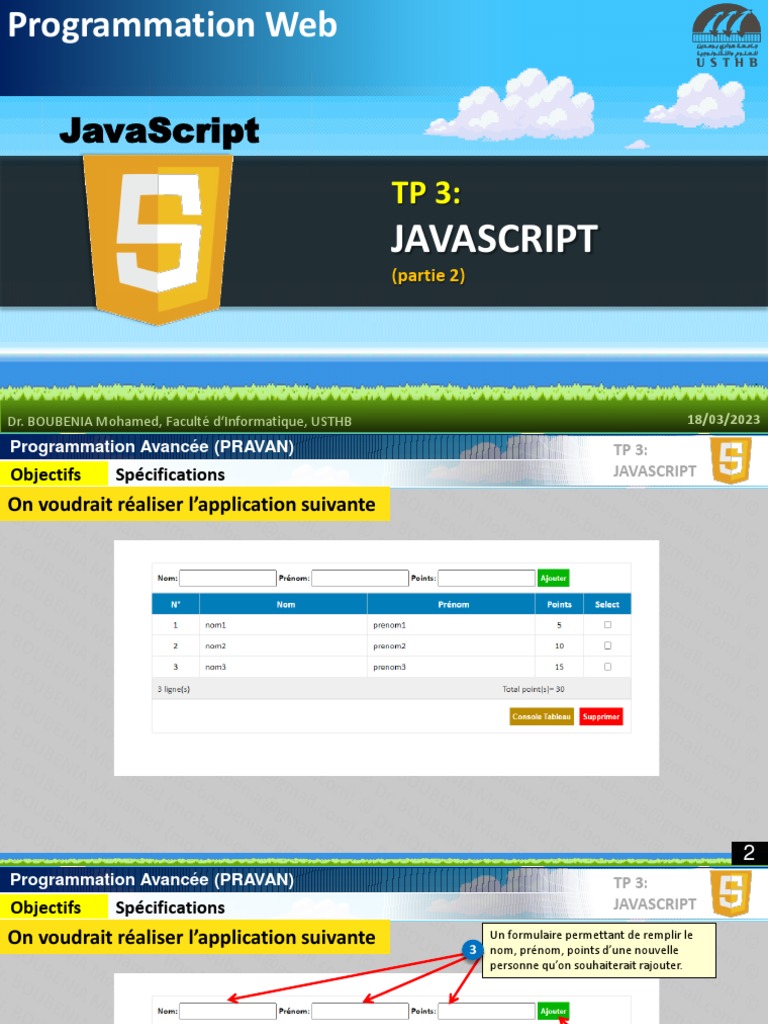This screenshot has height=1024, width=768.
Task: Click the points value 15 in row nom3
Action: tap(559, 667)
